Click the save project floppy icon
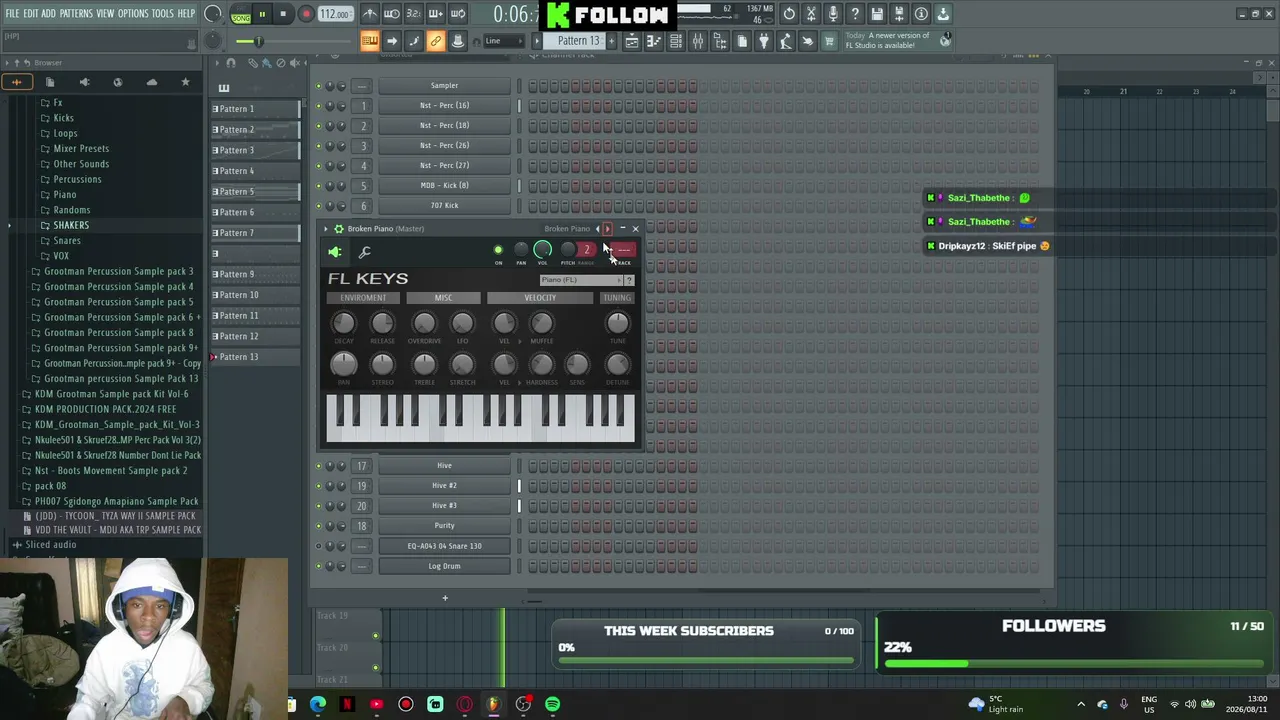The image size is (1280, 720). point(877,14)
